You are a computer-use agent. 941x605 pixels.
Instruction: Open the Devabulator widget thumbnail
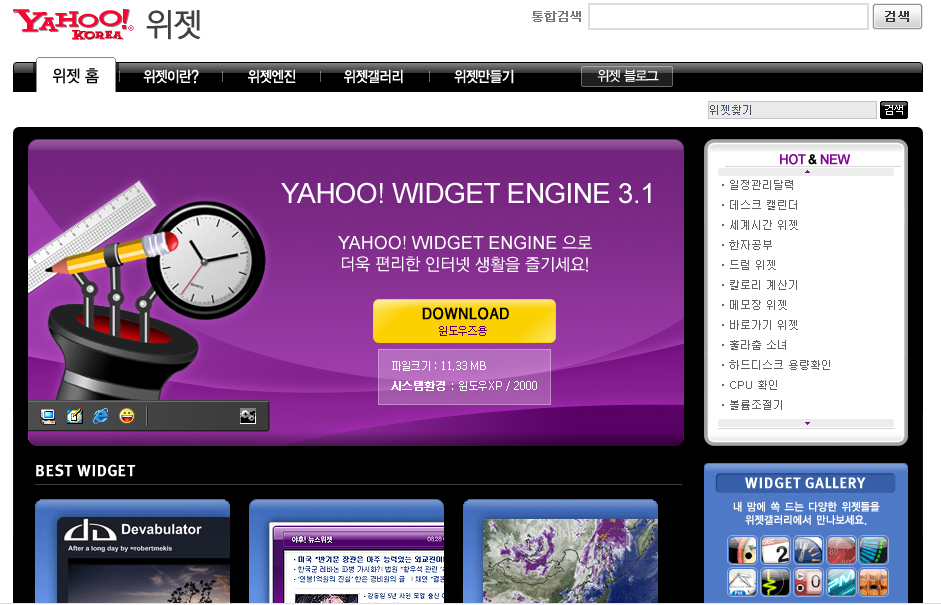[133, 551]
